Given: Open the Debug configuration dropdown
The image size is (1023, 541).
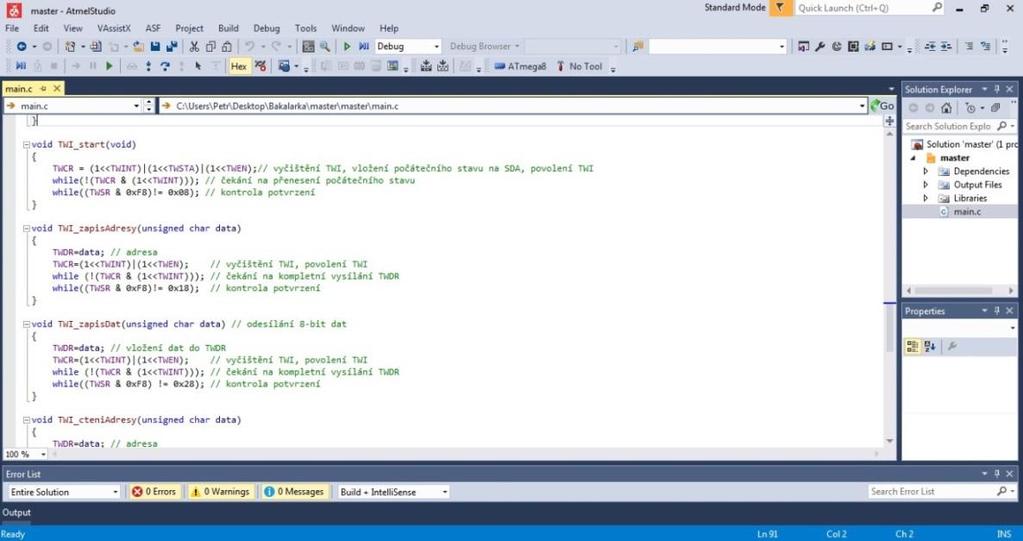Looking at the screenshot, I should point(436,46).
